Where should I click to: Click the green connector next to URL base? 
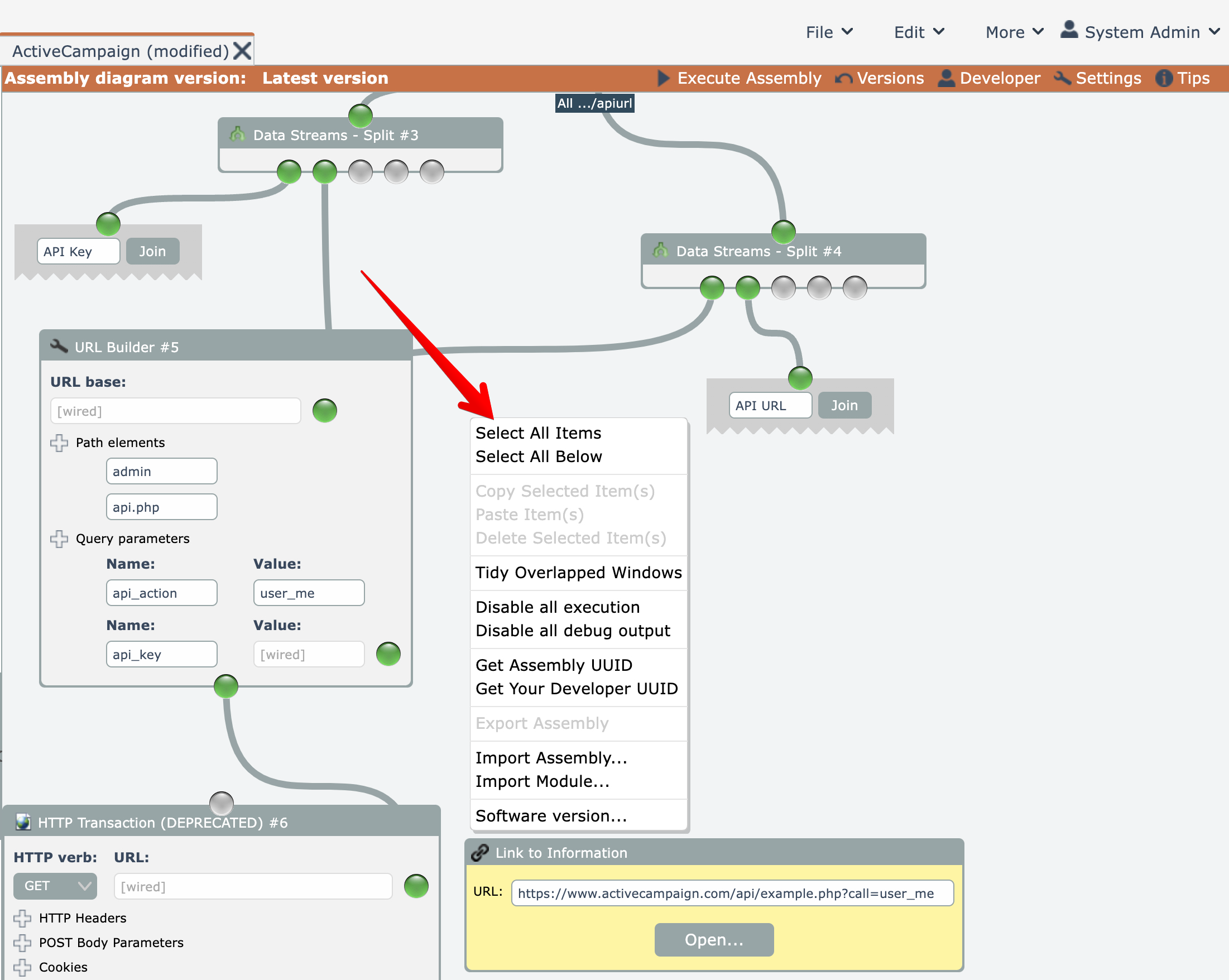[x=325, y=410]
